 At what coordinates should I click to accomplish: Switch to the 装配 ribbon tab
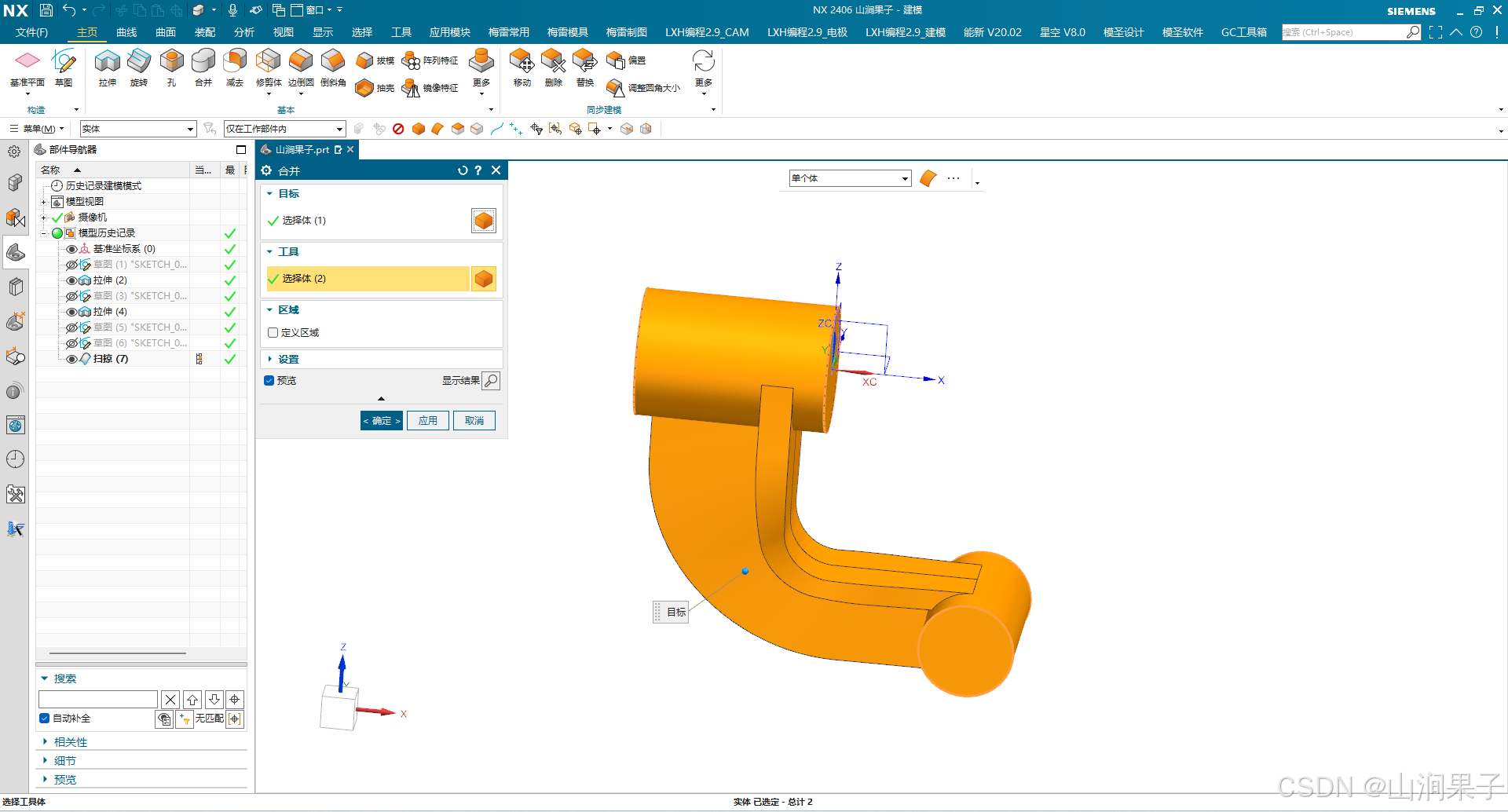tap(205, 32)
